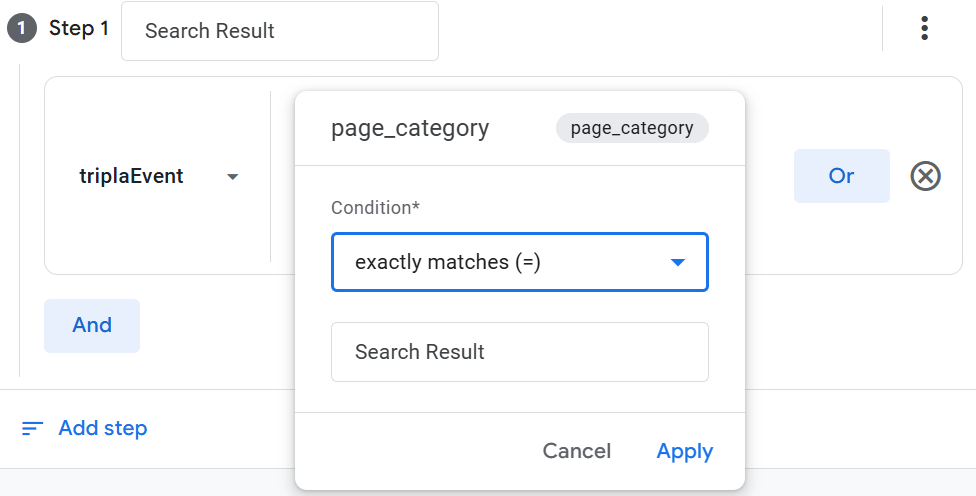Expand the arrow next to triplaEvent

(x=233, y=177)
